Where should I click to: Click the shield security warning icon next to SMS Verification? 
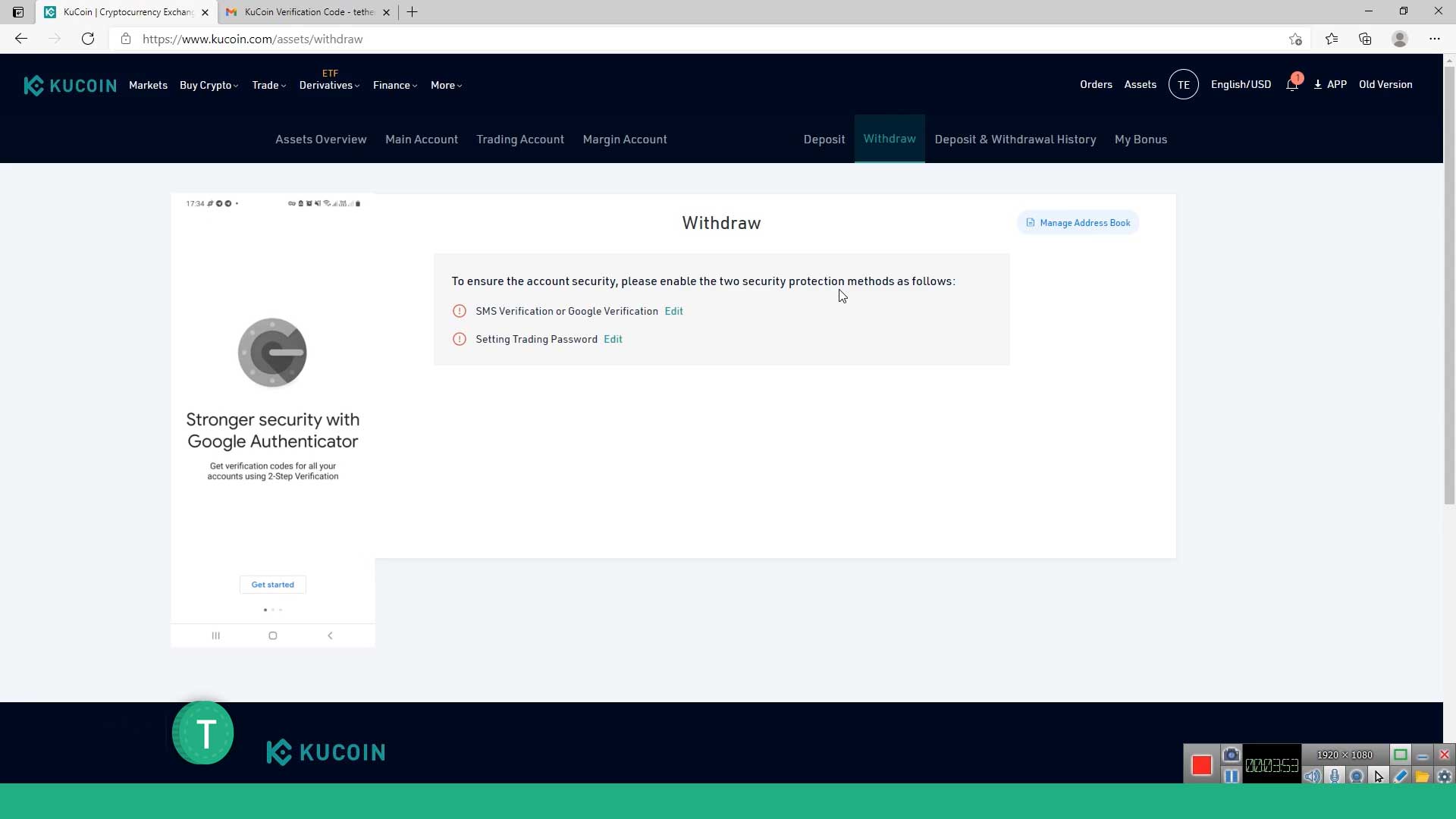tap(459, 311)
